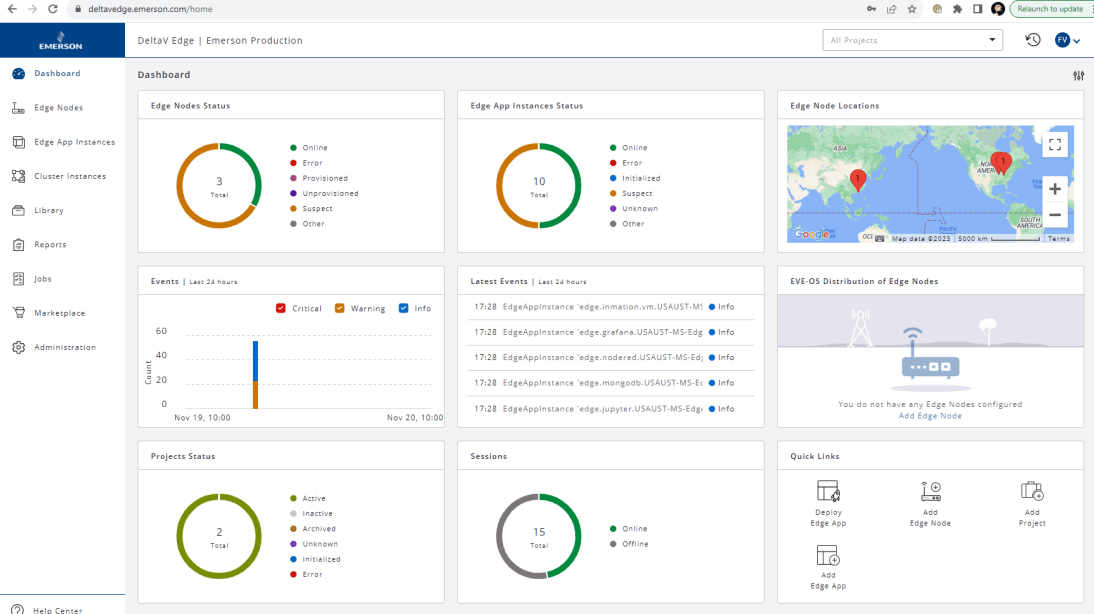1094x614 pixels.
Task: Click the Add Project quick link icon
Action: 1032,490
